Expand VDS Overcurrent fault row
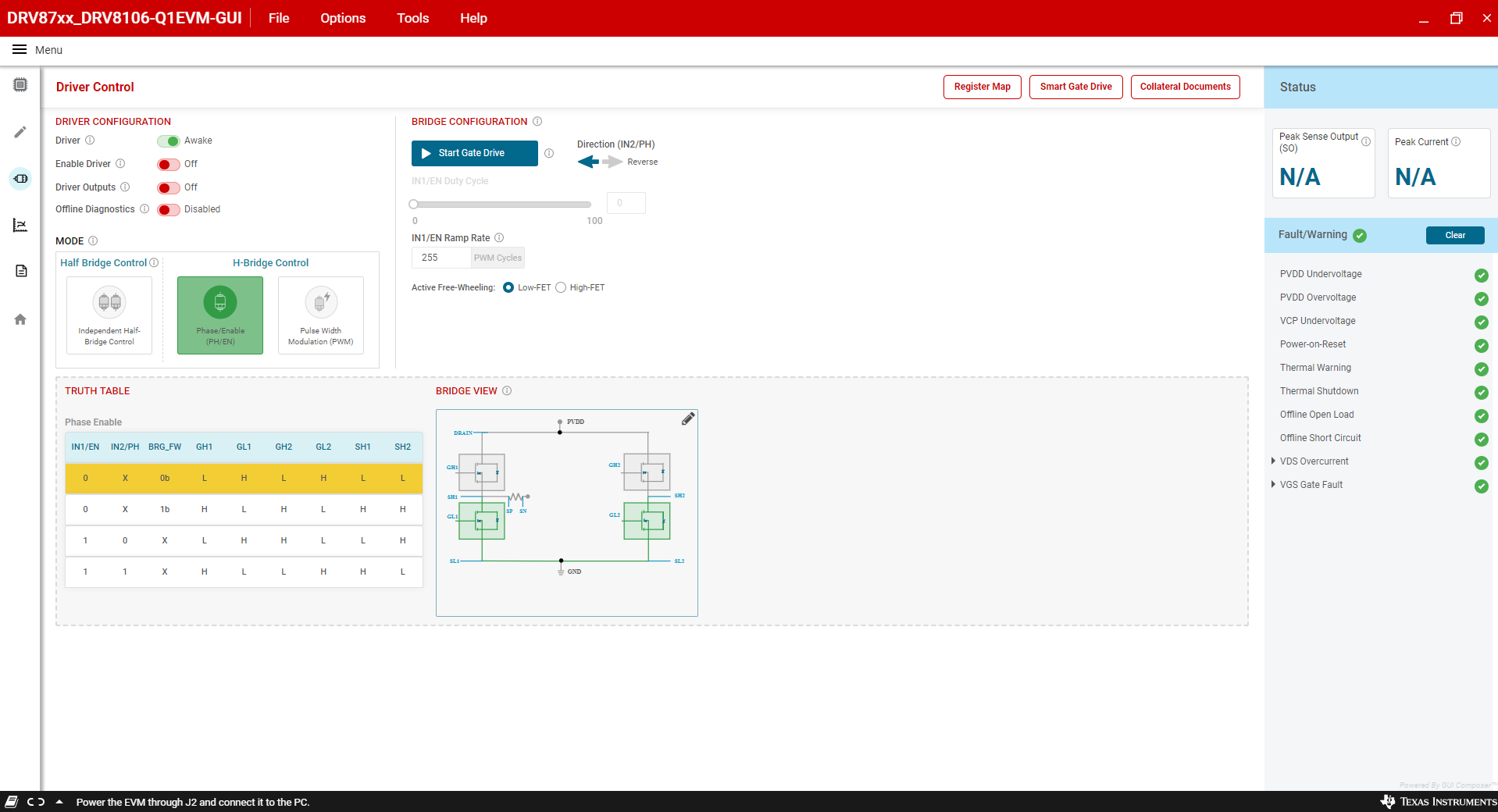 coord(1273,461)
